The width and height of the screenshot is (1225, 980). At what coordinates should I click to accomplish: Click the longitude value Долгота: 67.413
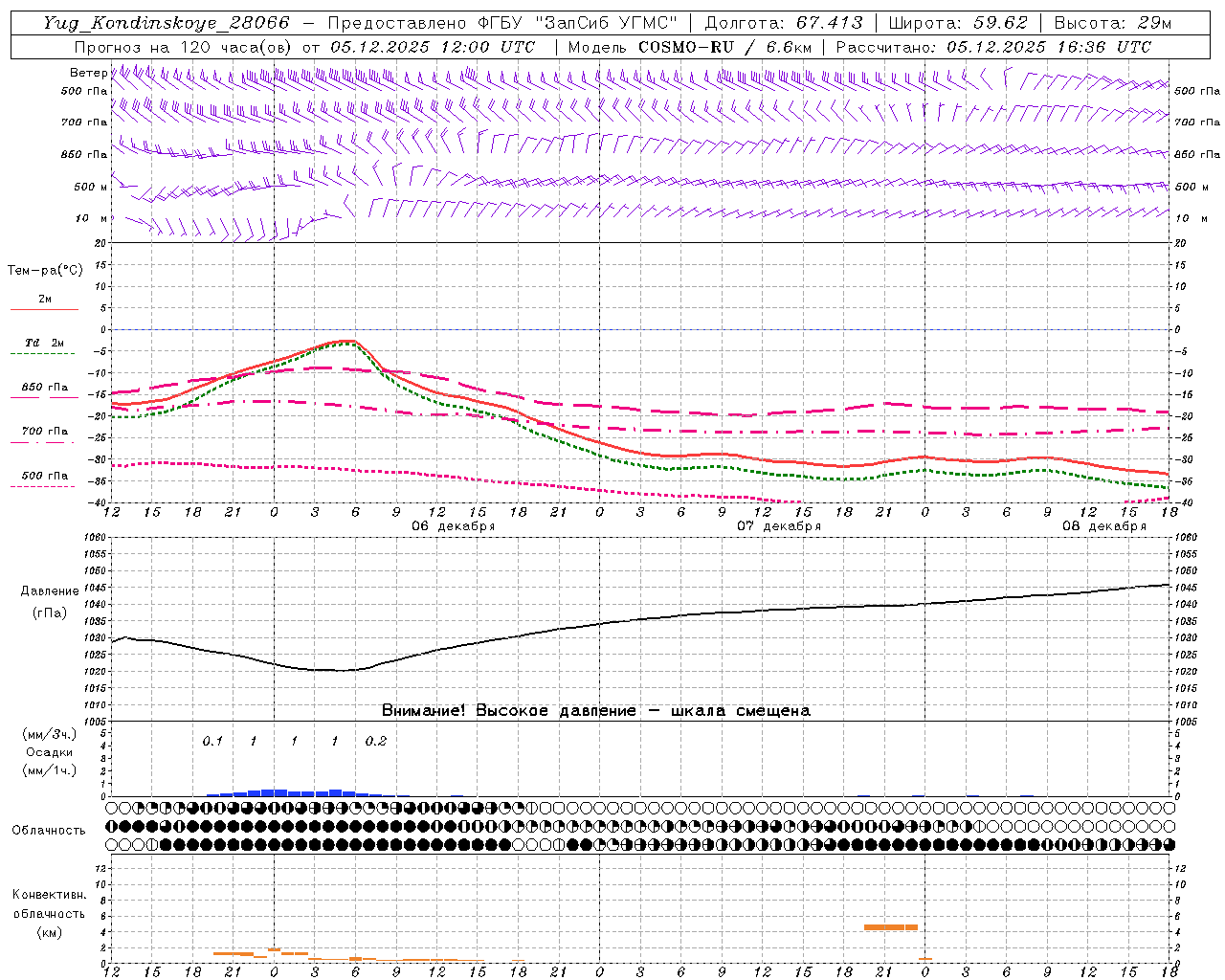point(784,23)
